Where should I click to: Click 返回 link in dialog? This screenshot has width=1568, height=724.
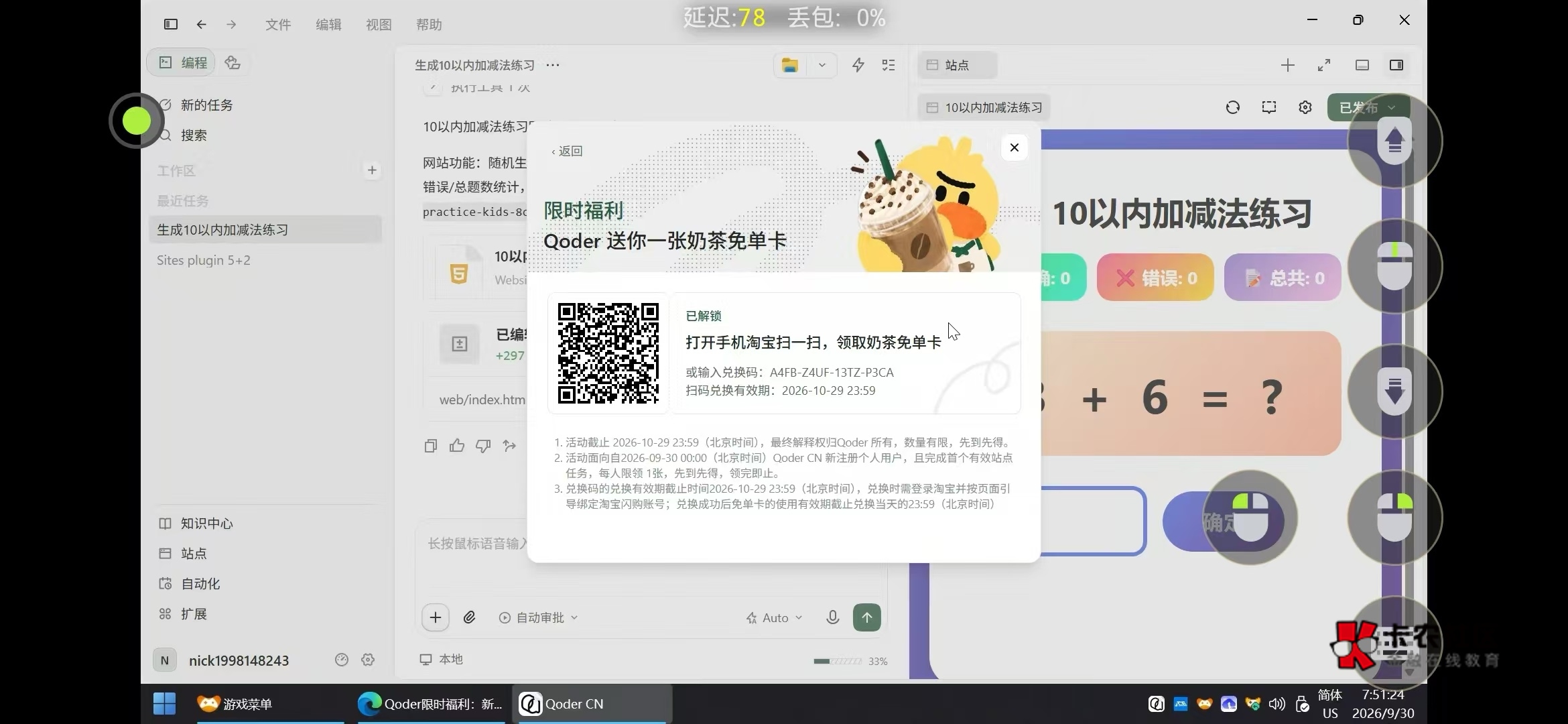(567, 152)
